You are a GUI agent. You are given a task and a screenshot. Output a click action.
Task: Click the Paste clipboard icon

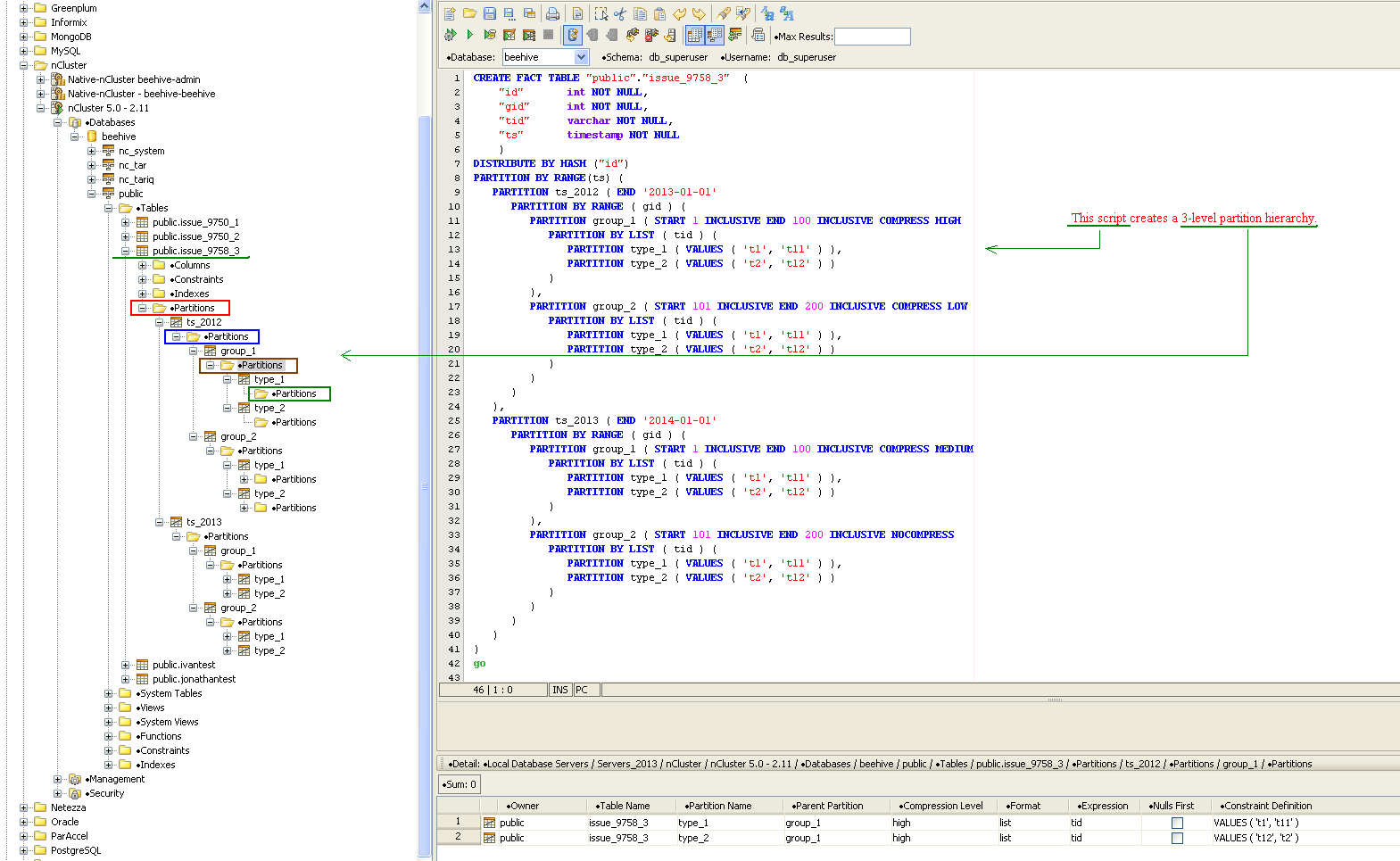click(659, 13)
